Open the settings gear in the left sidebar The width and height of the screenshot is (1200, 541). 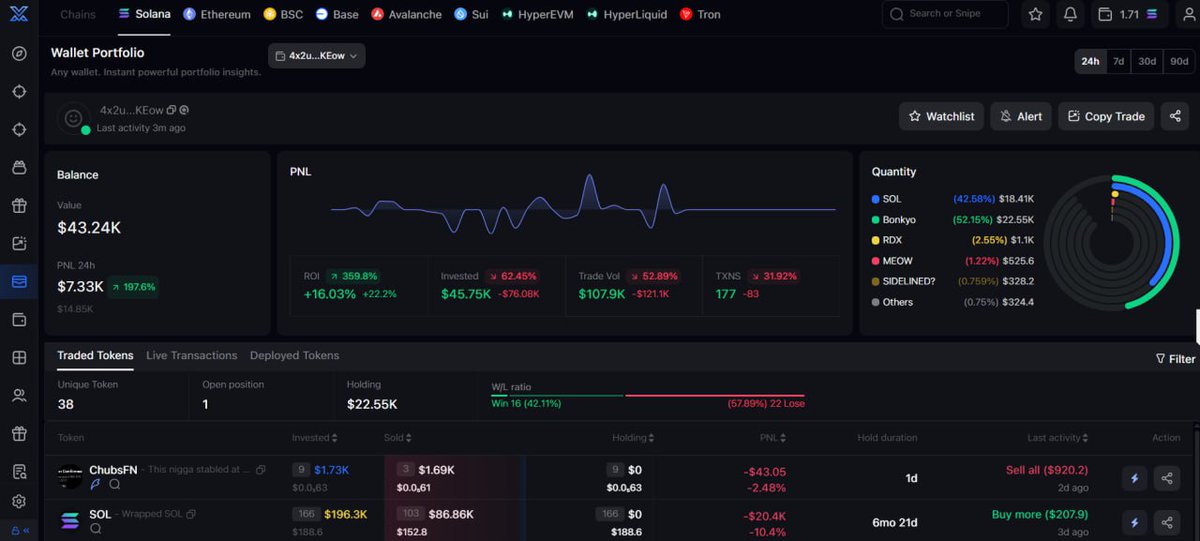(19, 502)
